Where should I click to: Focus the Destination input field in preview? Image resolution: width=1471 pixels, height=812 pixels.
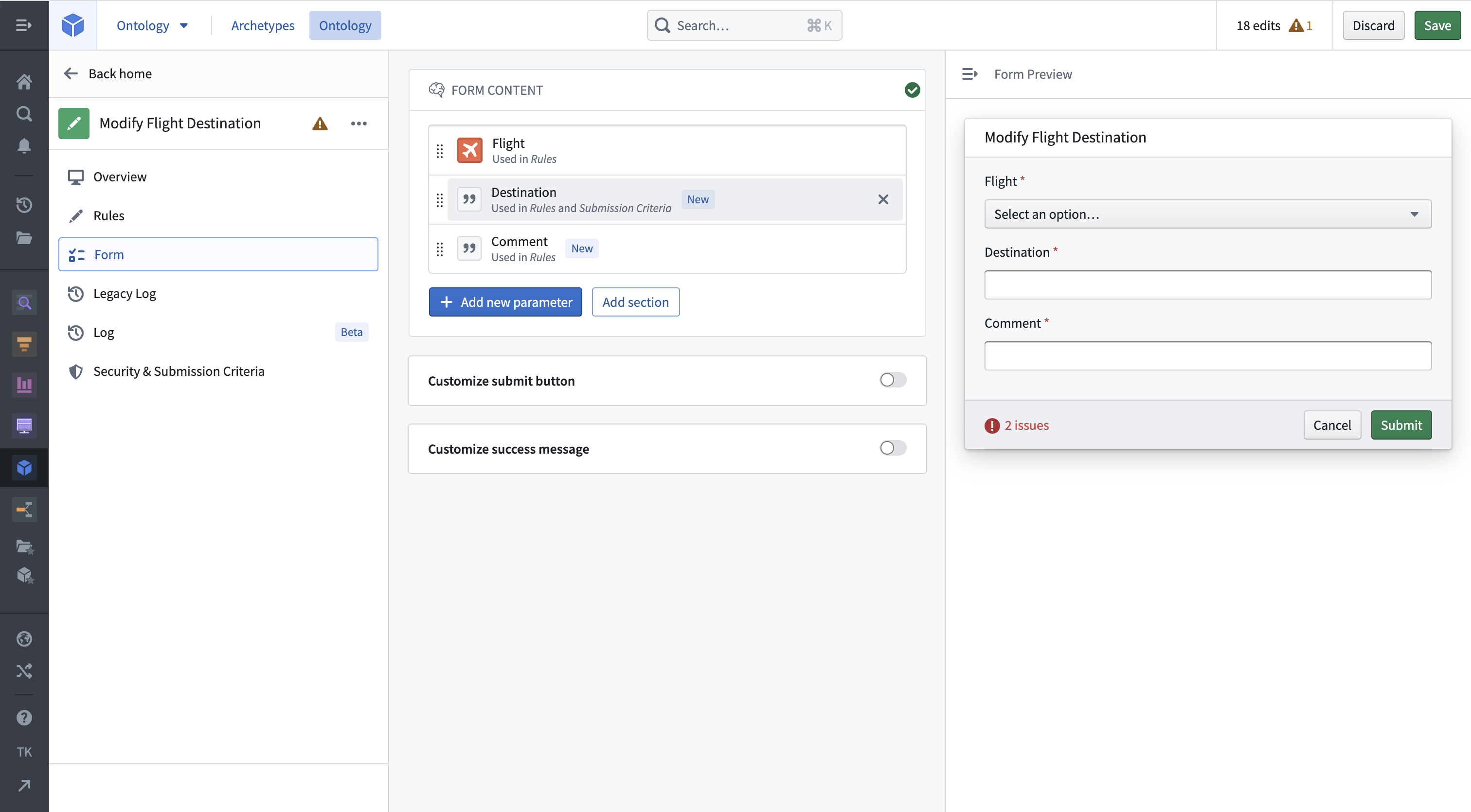pos(1207,285)
